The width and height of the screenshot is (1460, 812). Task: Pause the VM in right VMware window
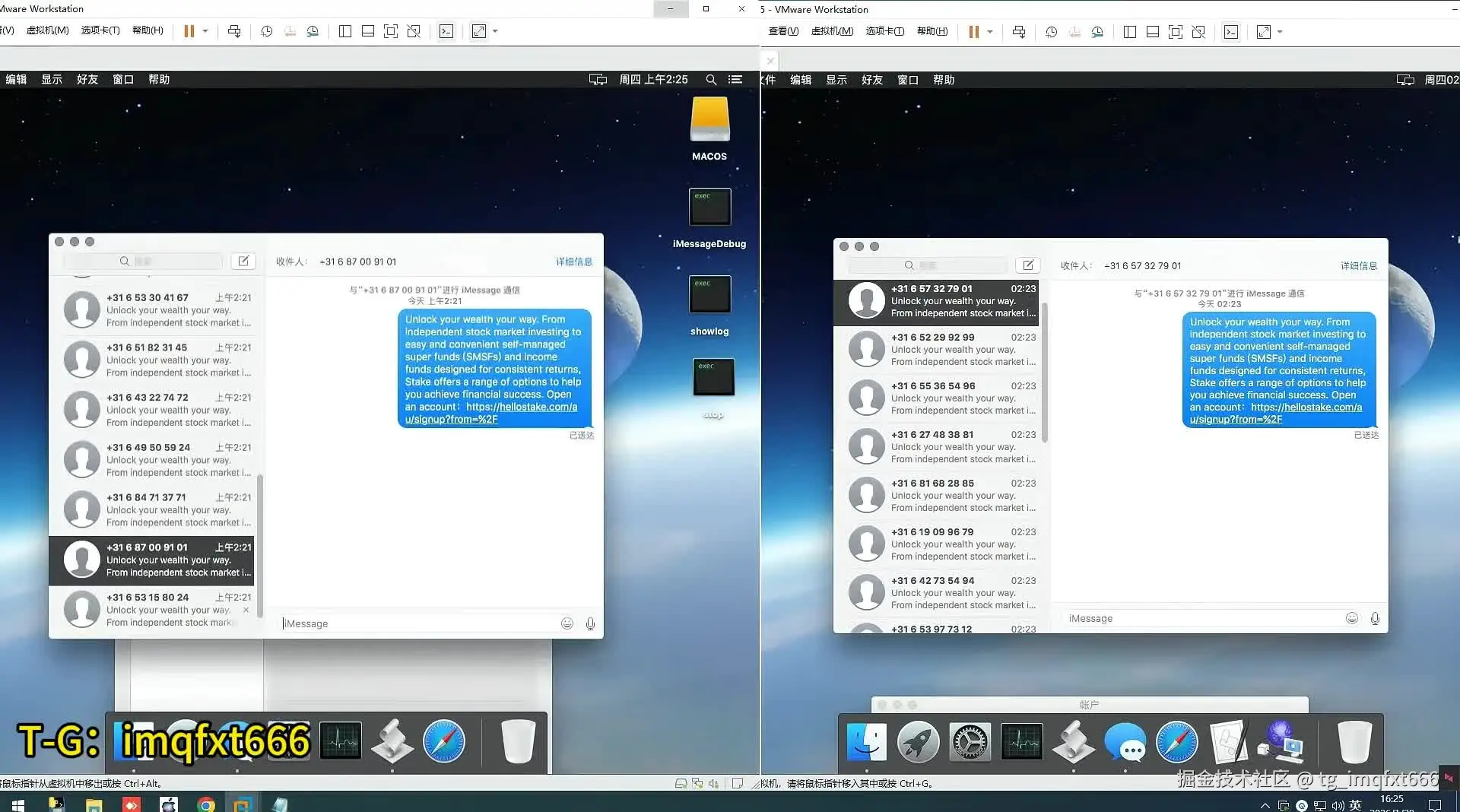974,32
